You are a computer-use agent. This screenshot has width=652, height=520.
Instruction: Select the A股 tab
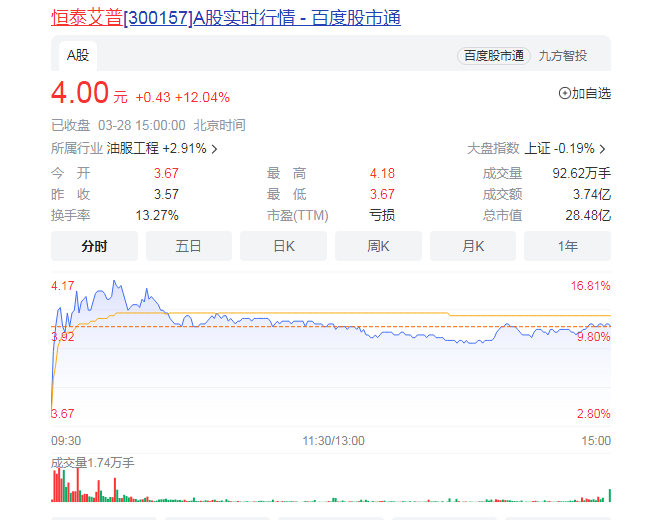(78, 55)
